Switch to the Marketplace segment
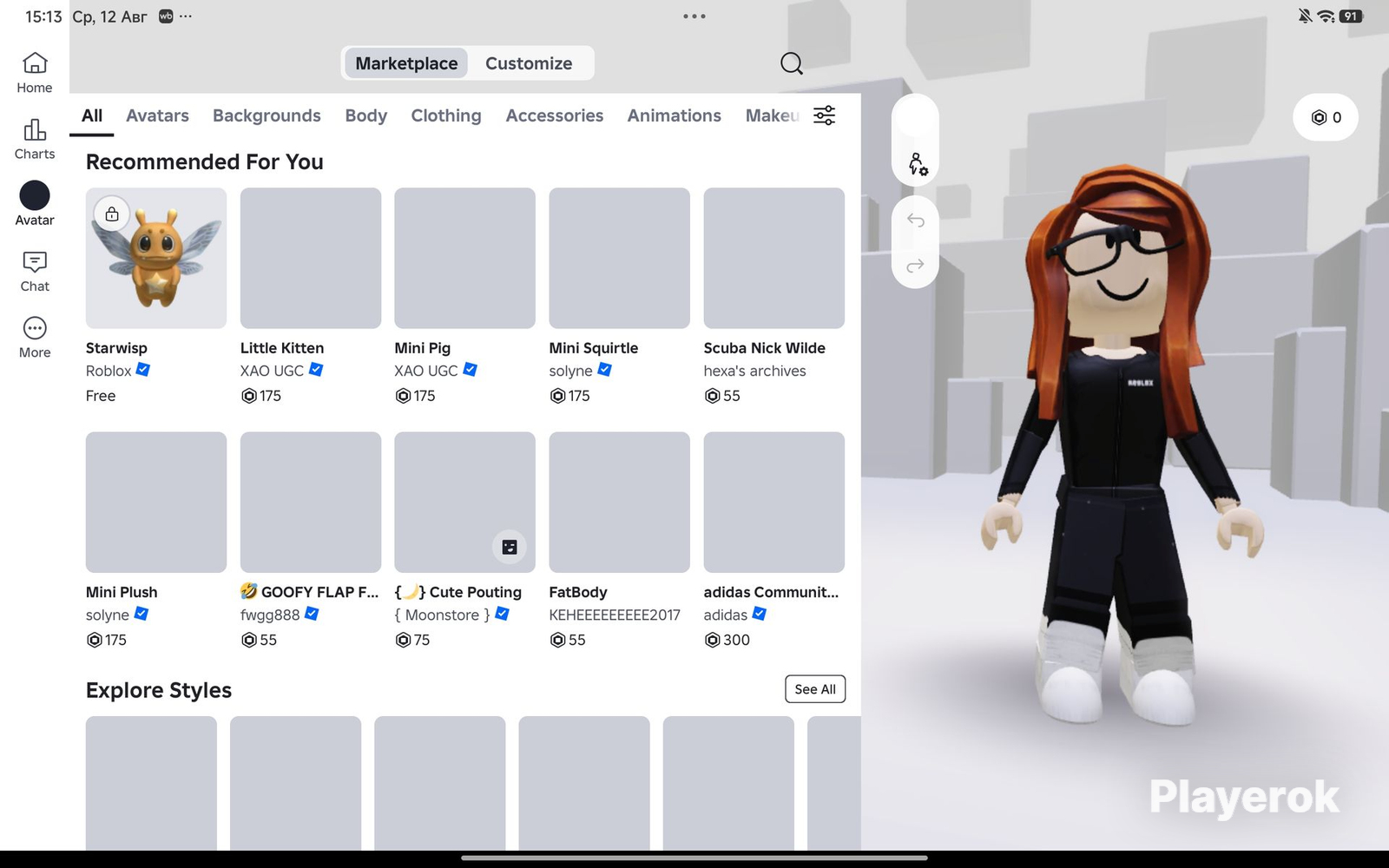Viewport: 1389px width, 868px height. 406,63
